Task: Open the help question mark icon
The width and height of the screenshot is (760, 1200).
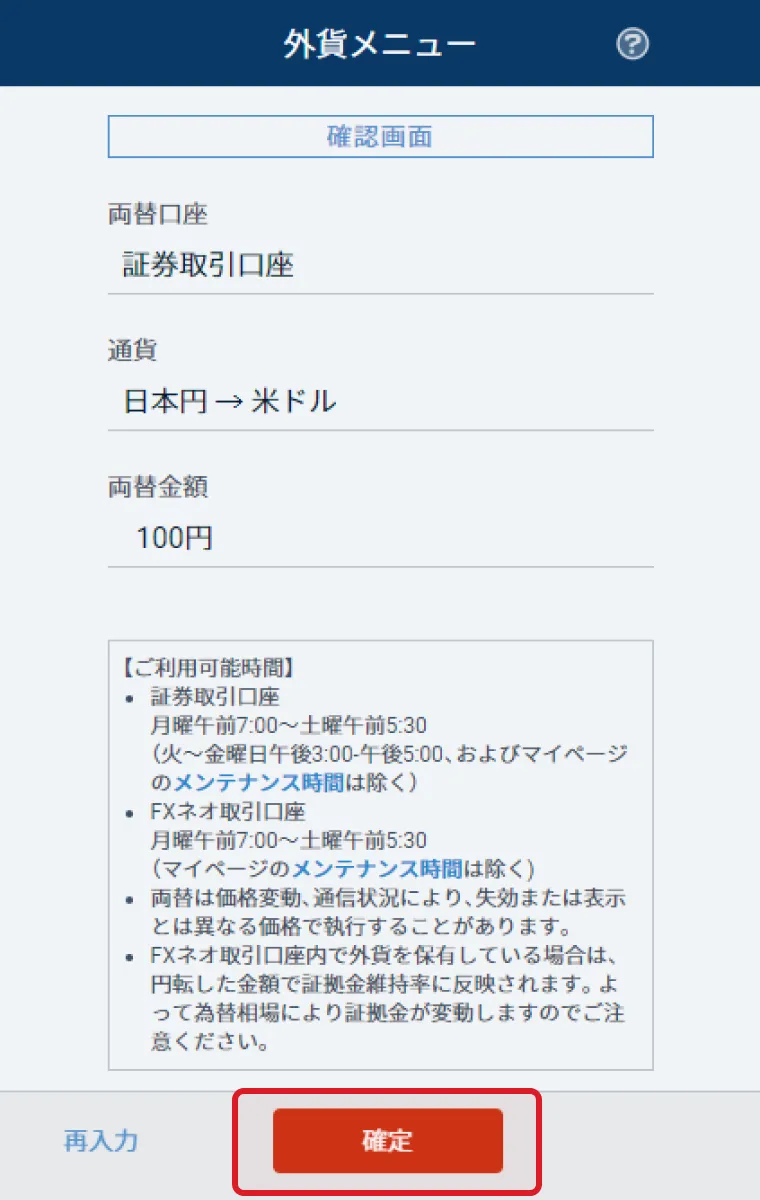Action: click(633, 44)
